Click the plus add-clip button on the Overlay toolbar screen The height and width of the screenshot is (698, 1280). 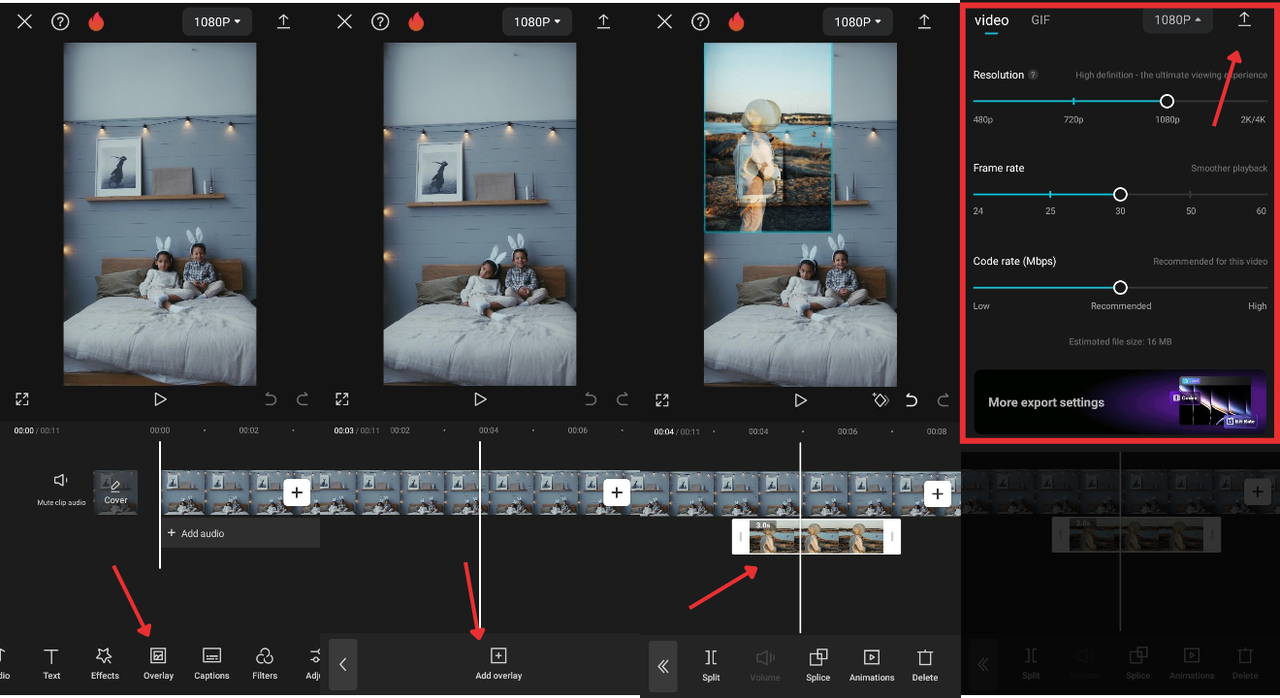pos(296,492)
